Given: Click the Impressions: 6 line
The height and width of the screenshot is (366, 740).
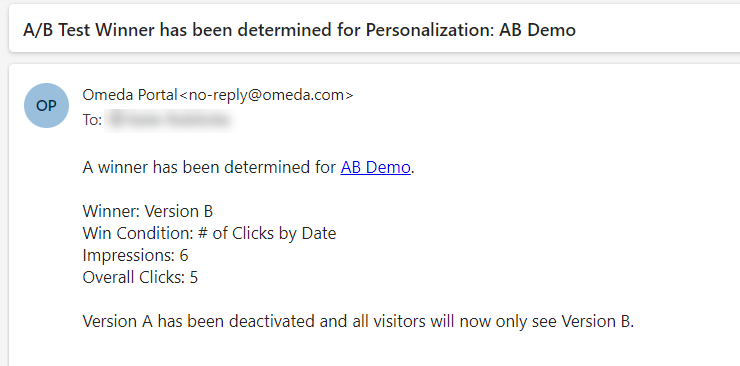Looking at the screenshot, I should [x=135, y=255].
